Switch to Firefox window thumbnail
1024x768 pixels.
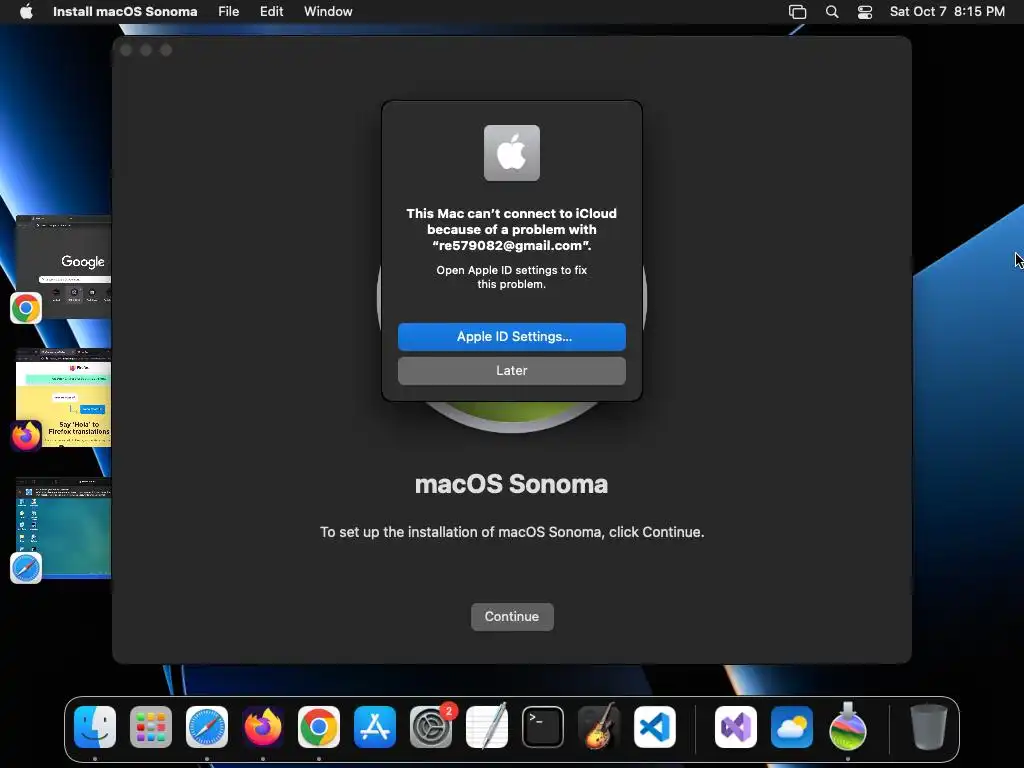pyautogui.click(x=63, y=398)
